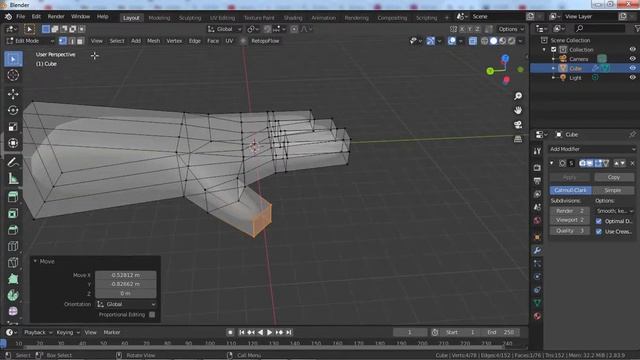Select the Knife tool
This screenshot has width=640, height=360.
point(13,262)
